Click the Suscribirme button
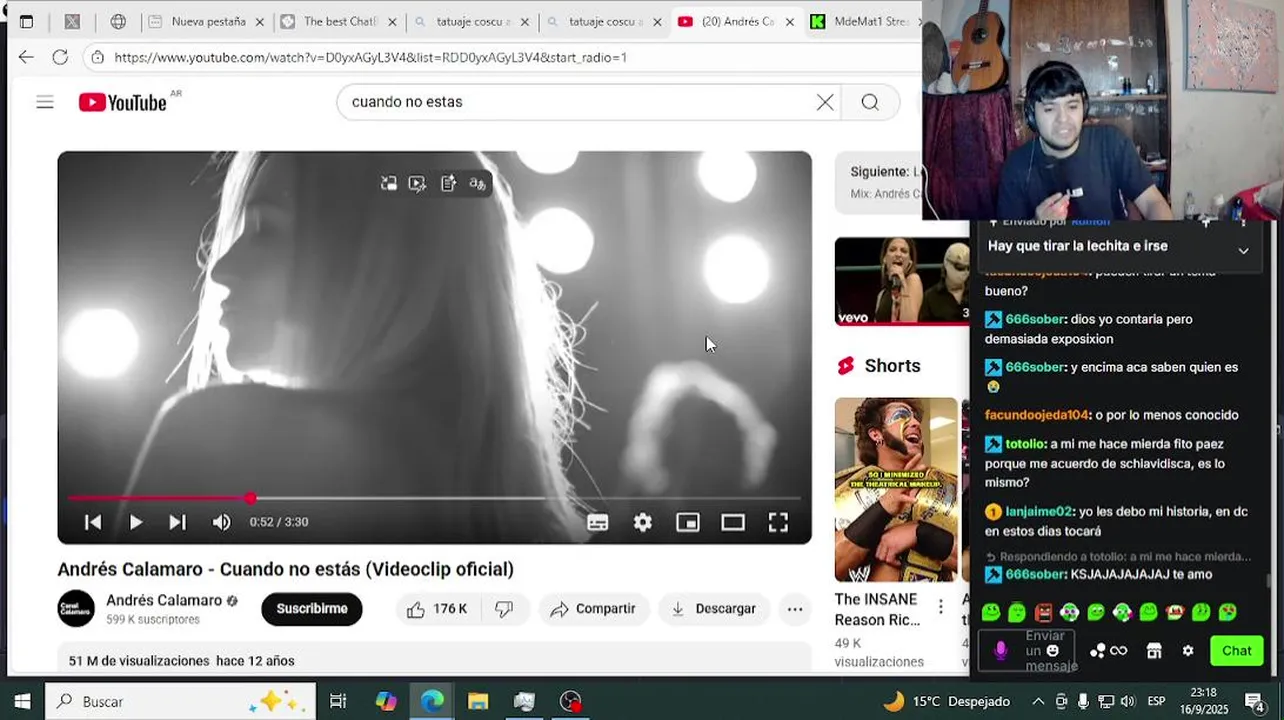 tap(312, 608)
